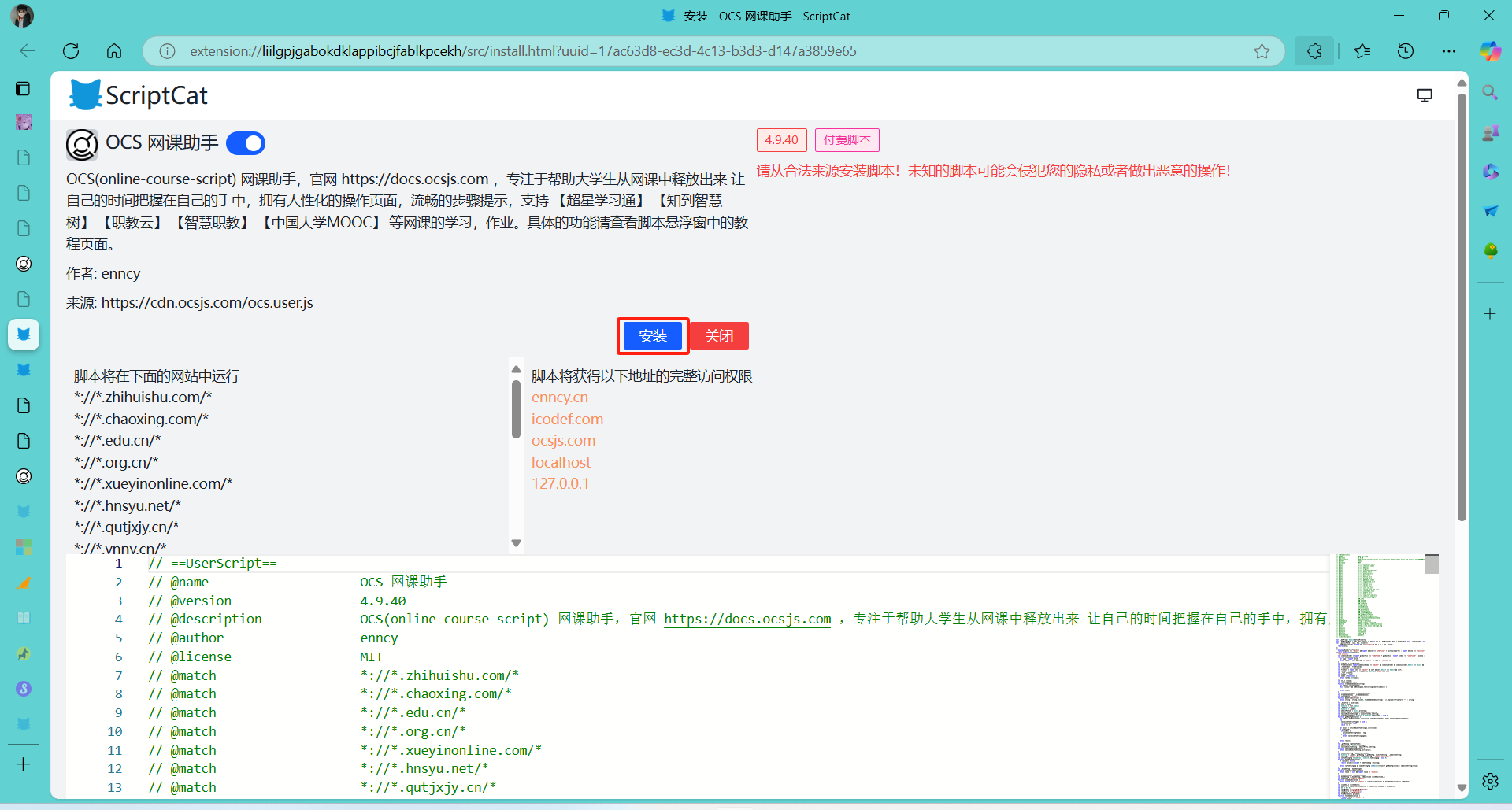View site information icon in address bar

167,51
